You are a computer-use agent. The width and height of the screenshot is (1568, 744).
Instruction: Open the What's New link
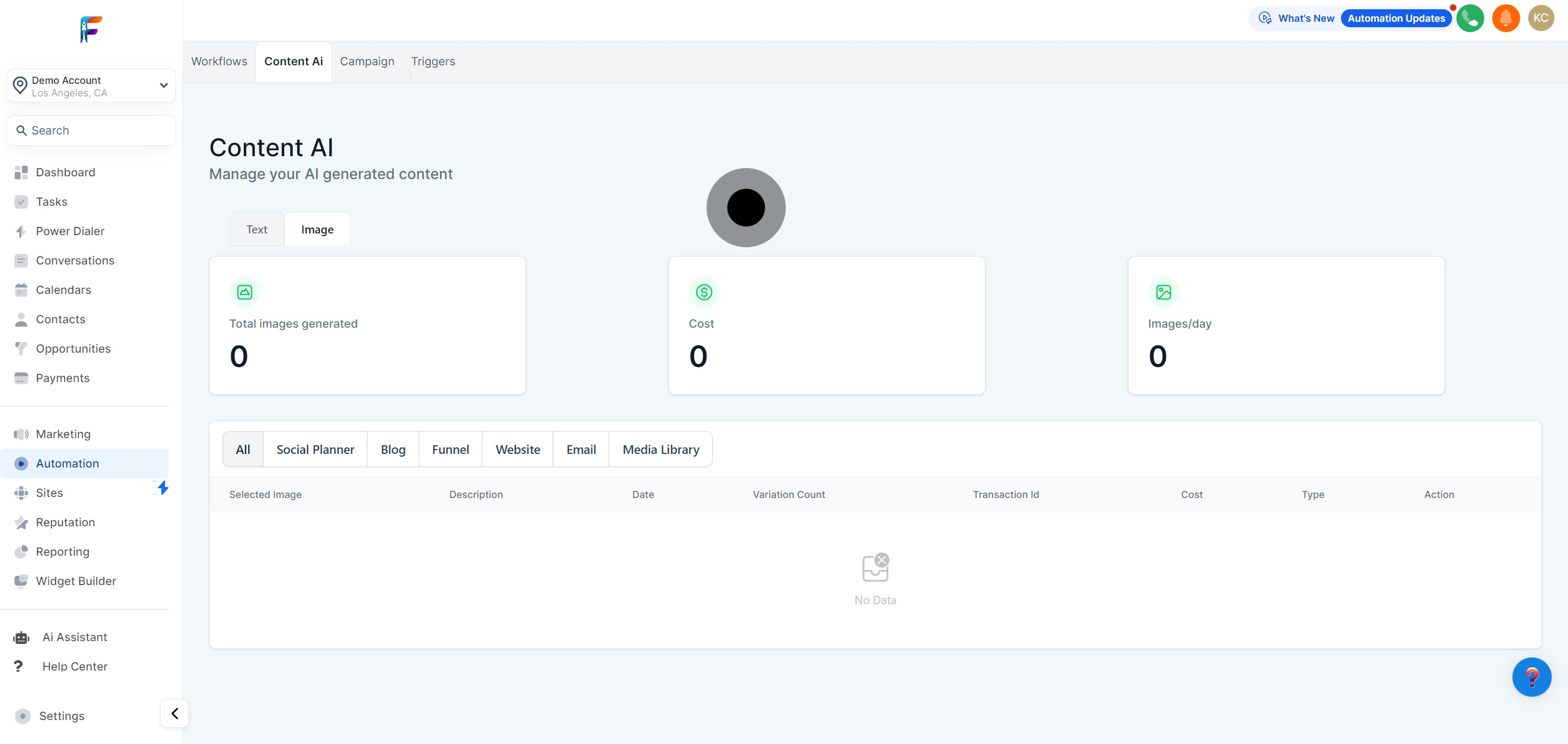(1305, 19)
